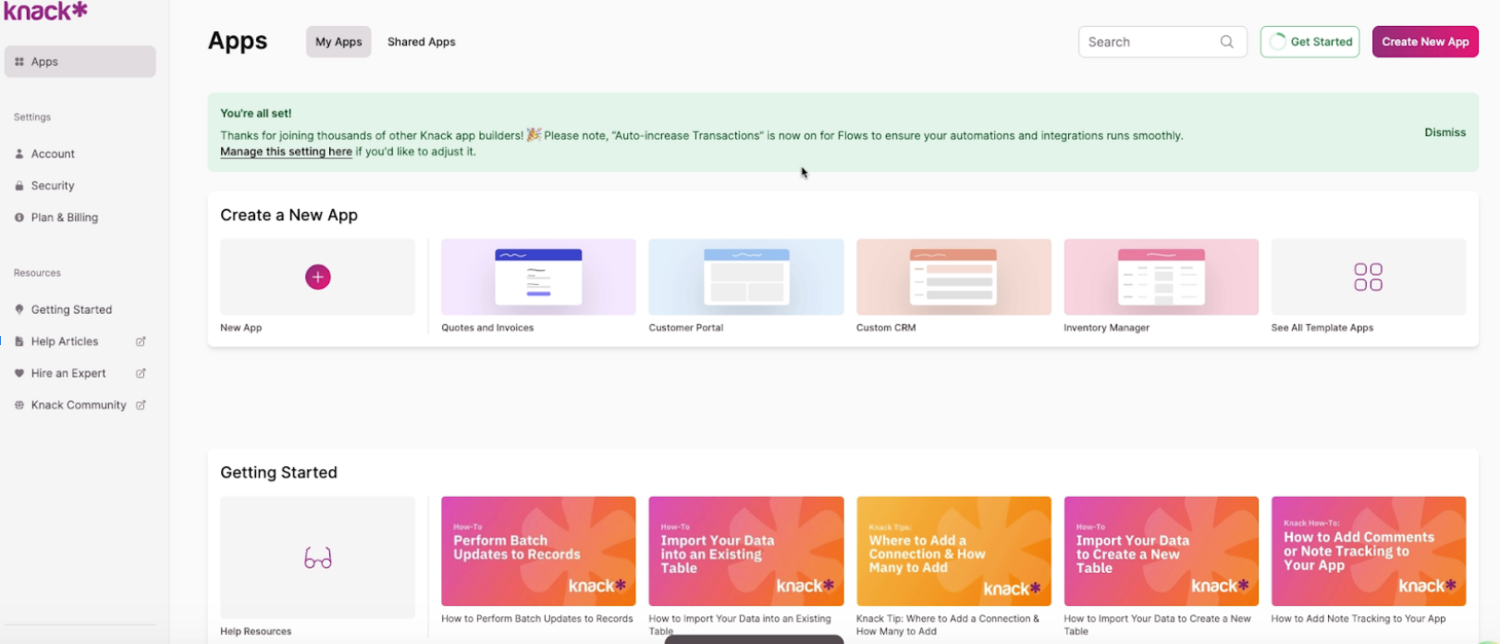Click the Hire an Expert heart icon

(19, 373)
